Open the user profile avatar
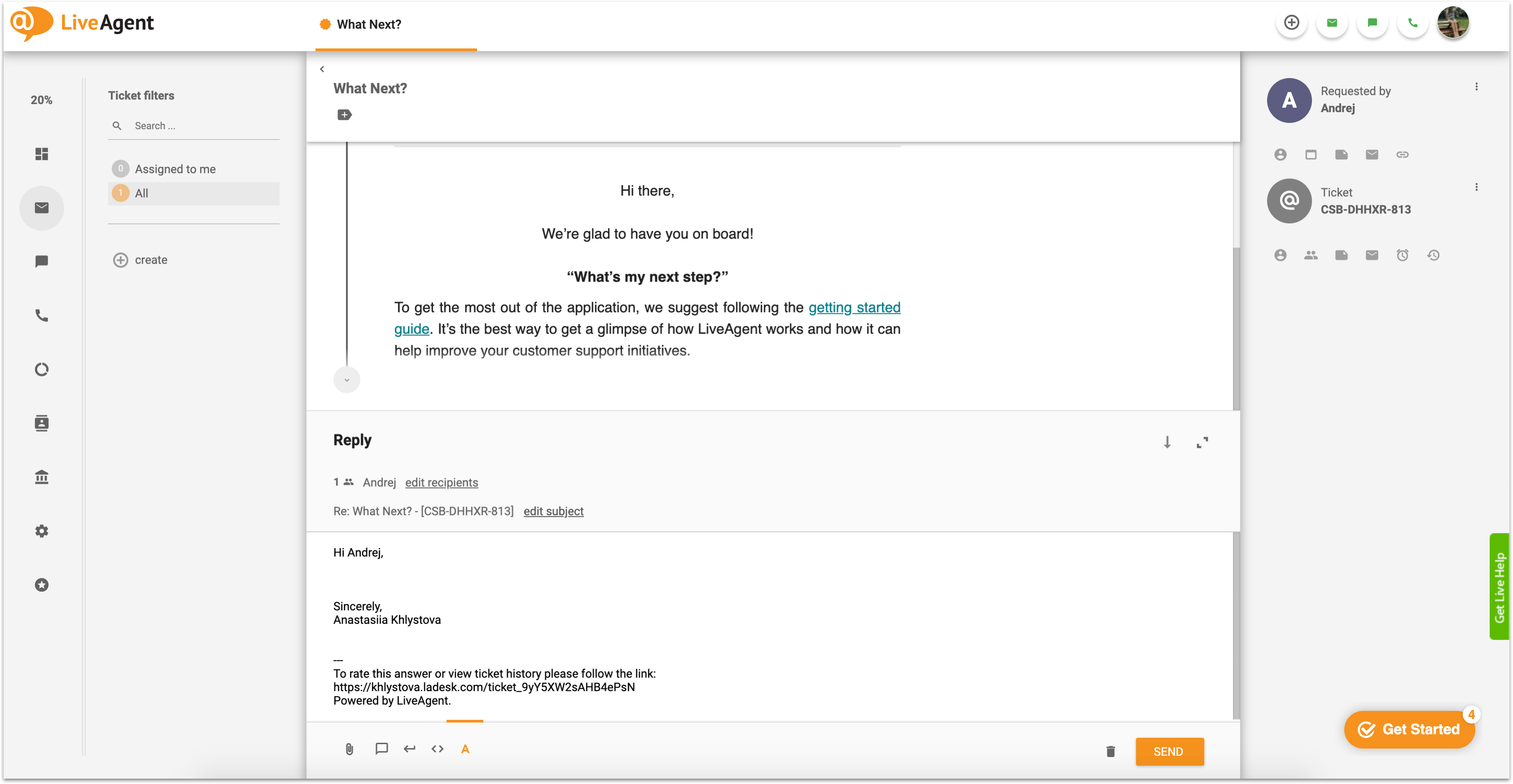 (x=1453, y=23)
